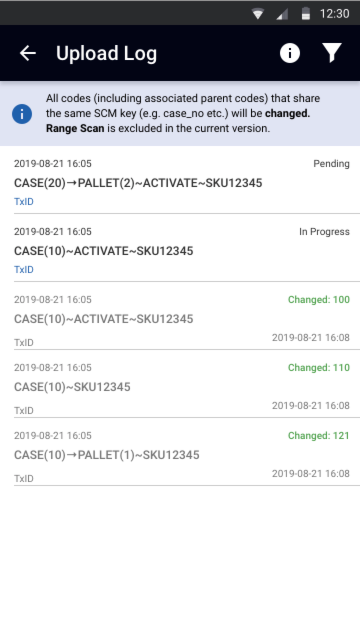This screenshot has width=360, height=641.
Task: Tap the In Progress status label
Action: (324, 231)
